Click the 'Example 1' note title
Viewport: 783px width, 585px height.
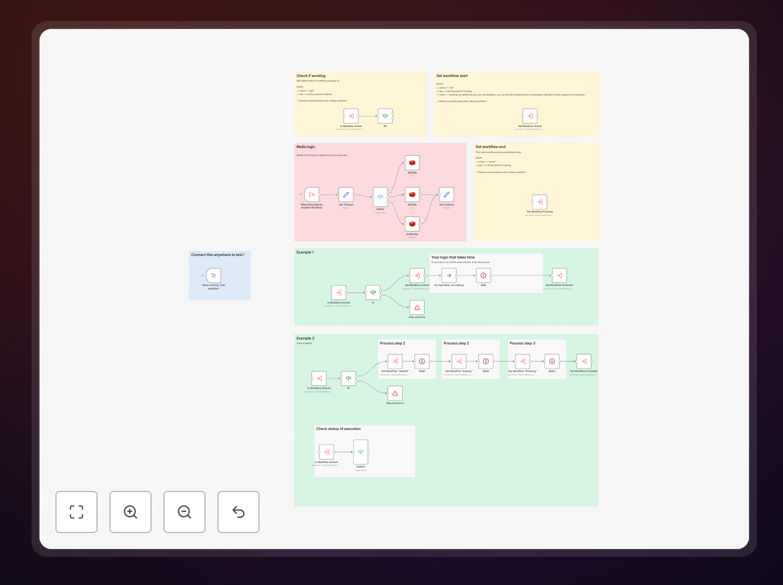tap(305, 252)
